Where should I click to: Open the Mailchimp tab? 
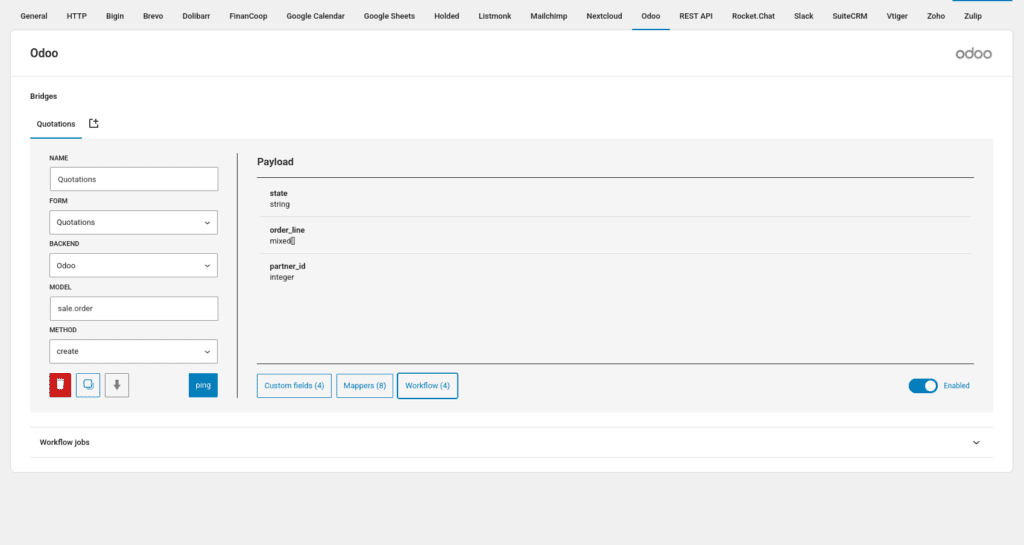[549, 16]
